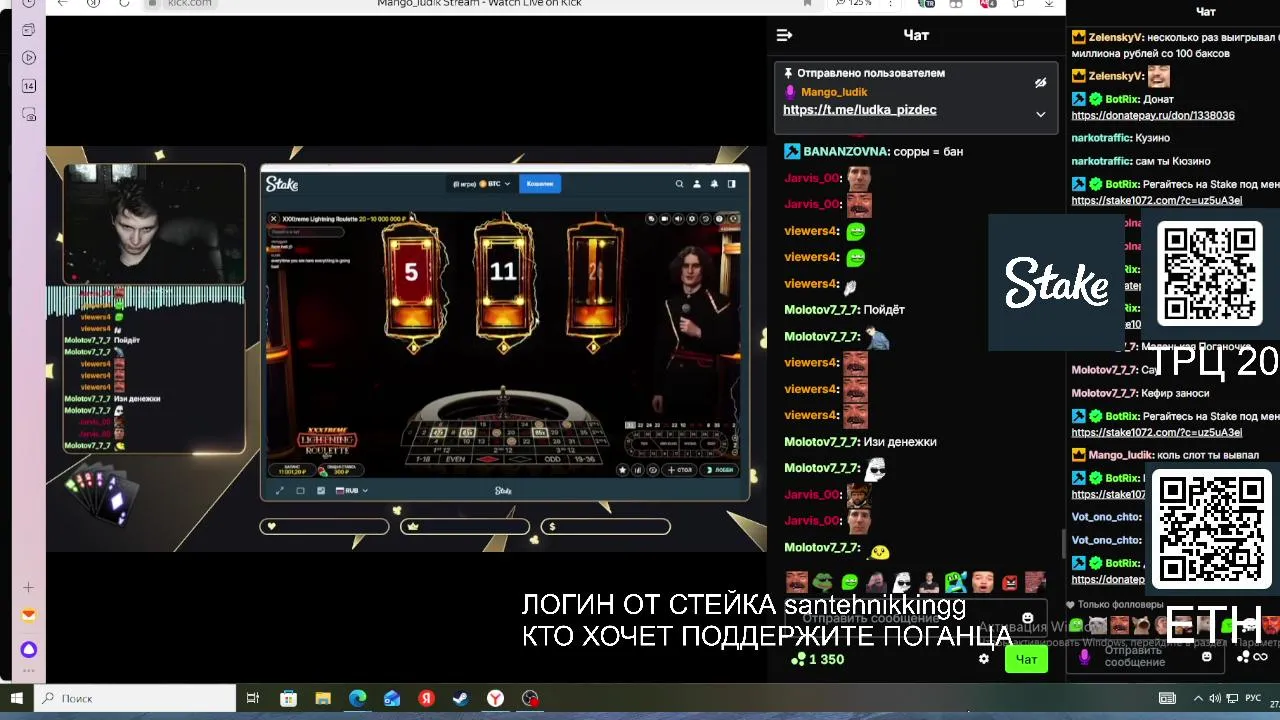Image resolution: width=1280 pixels, height=720 pixels.
Task: Select the EVEN bet on roulette table
Action: (x=455, y=459)
